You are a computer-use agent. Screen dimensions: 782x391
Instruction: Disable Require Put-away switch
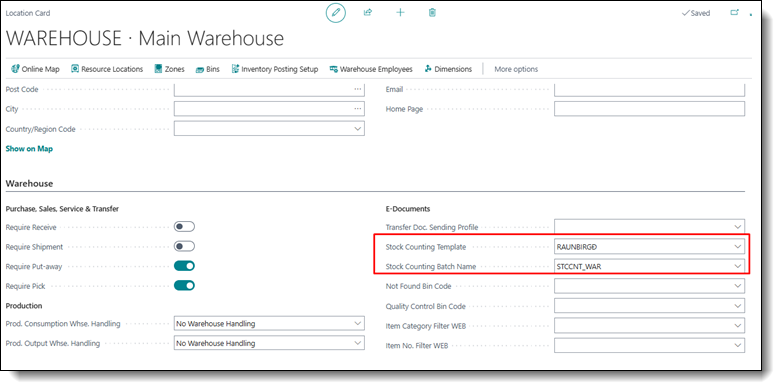tap(184, 266)
